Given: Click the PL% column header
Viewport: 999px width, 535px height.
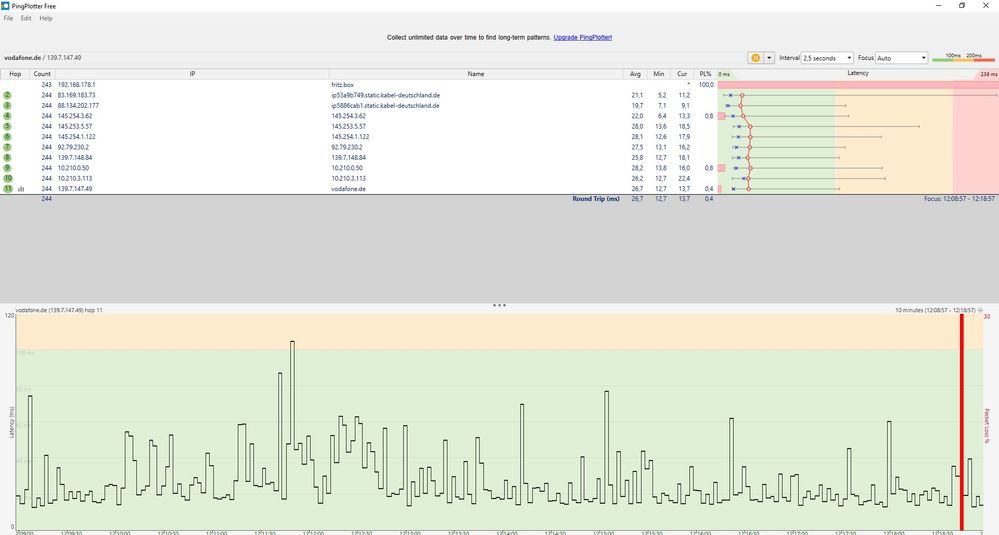Looking at the screenshot, I should 705,74.
